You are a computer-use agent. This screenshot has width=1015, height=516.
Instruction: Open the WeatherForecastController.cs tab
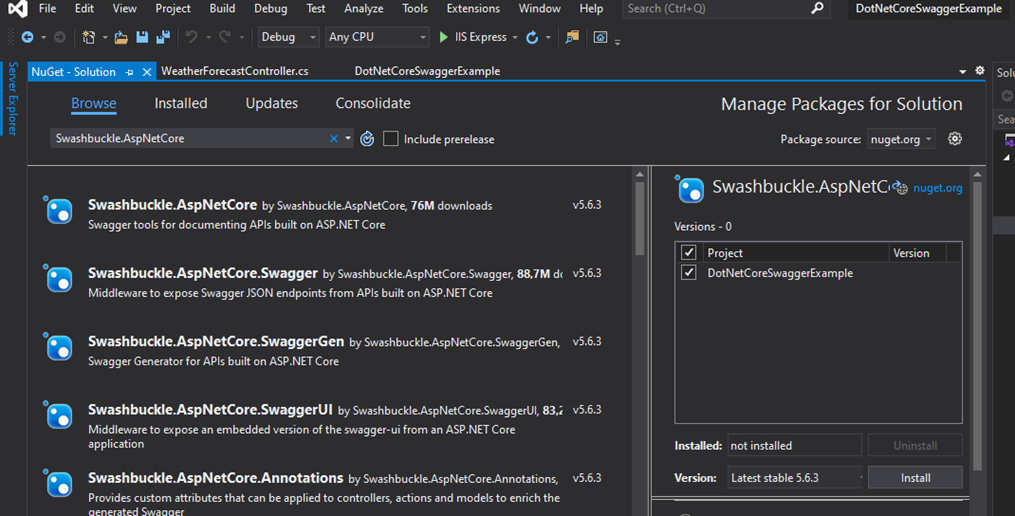point(235,71)
